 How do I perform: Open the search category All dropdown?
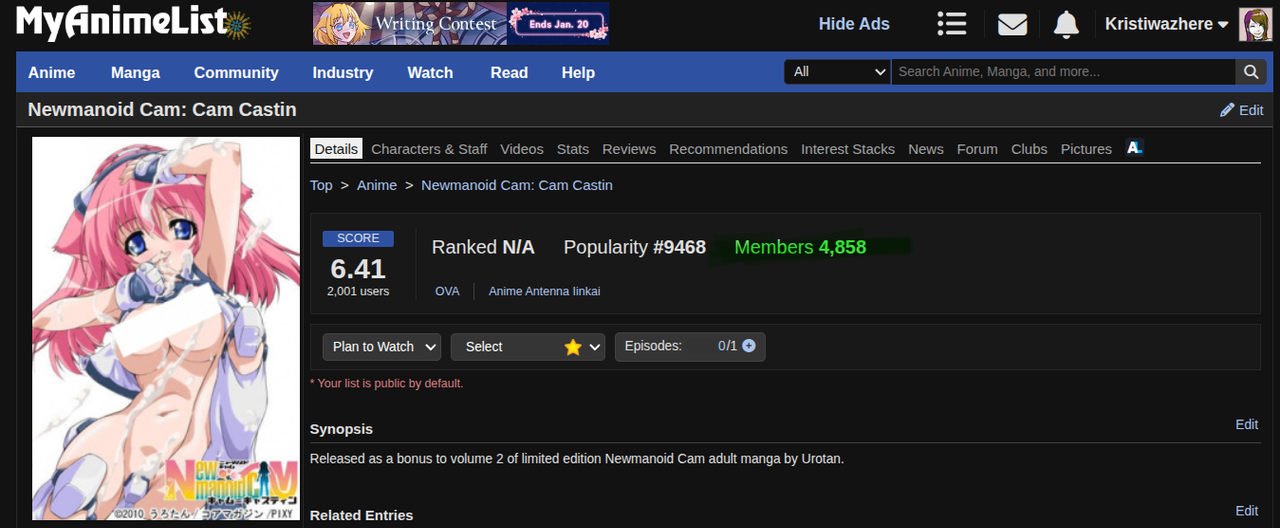(837, 71)
